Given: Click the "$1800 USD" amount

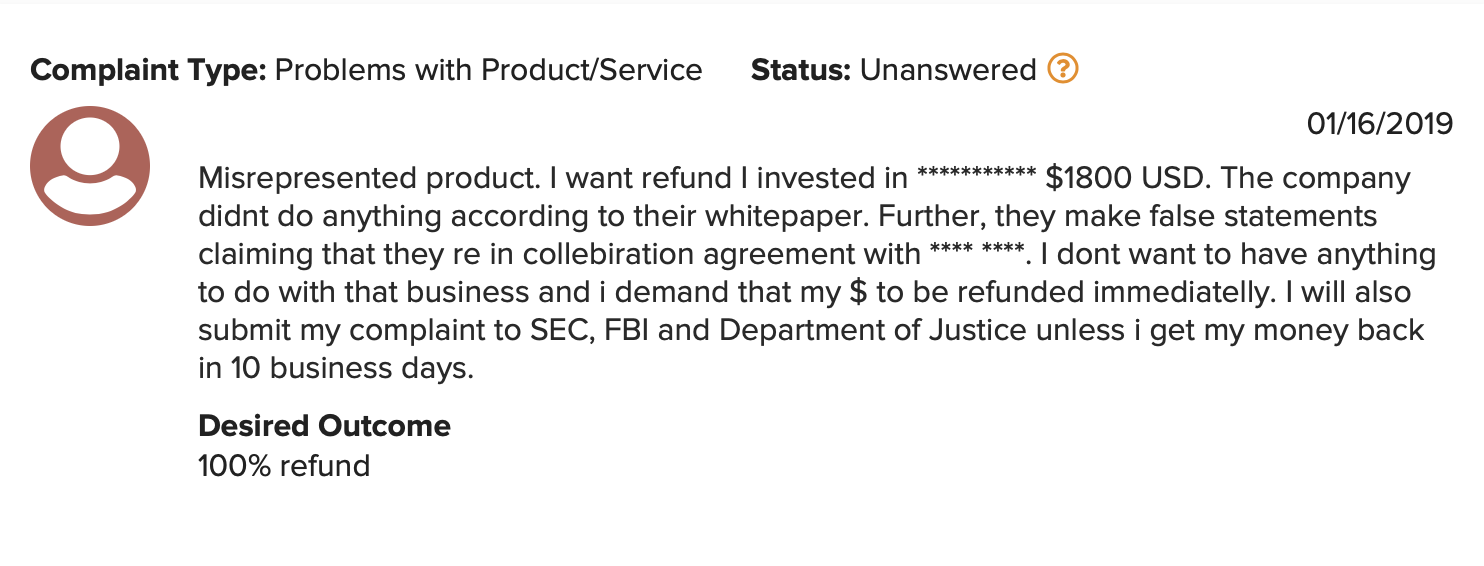Looking at the screenshot, I should (1125, 179).
